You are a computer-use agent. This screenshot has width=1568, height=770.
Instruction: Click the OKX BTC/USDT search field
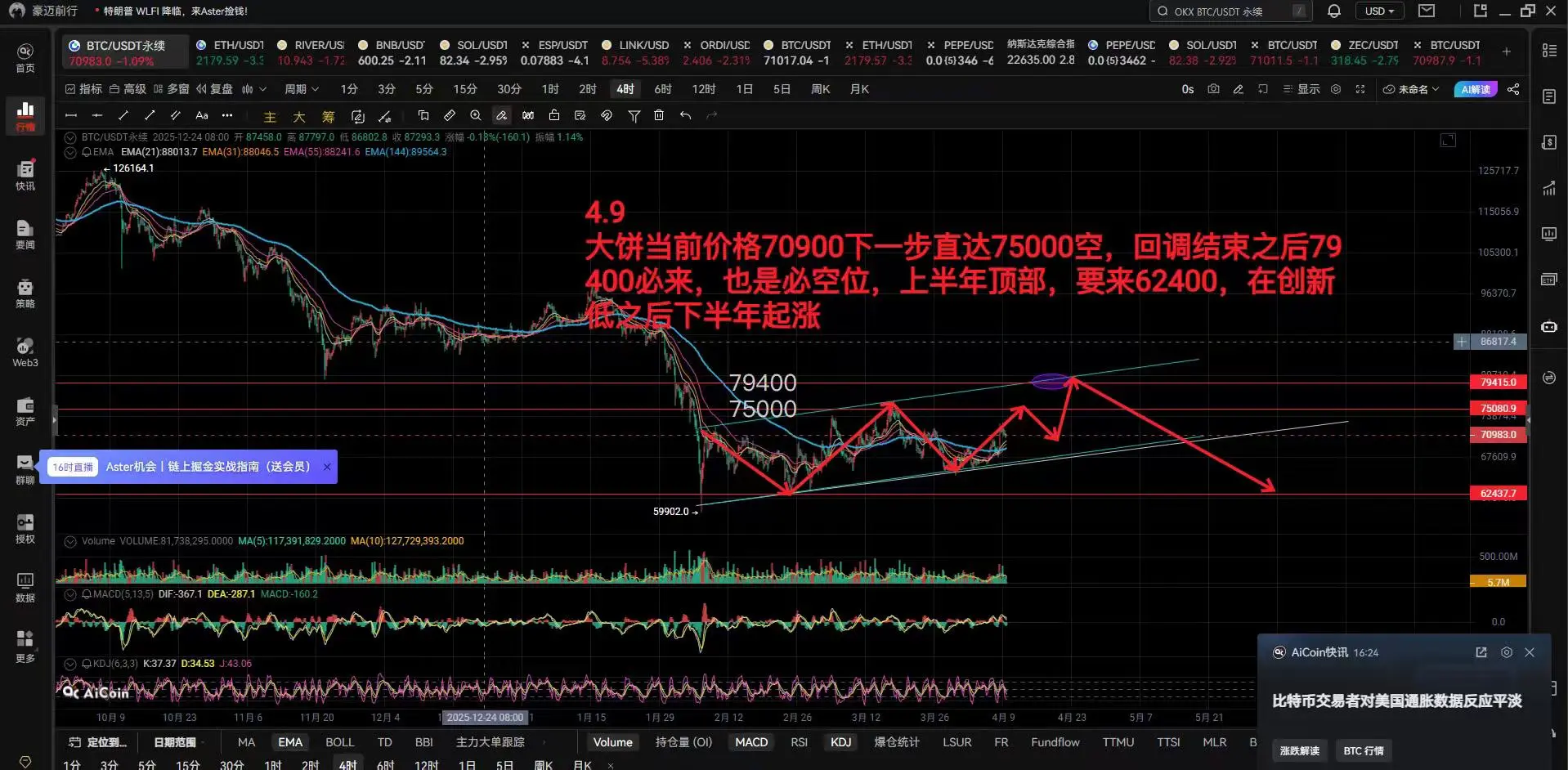tap(1230, 11)
